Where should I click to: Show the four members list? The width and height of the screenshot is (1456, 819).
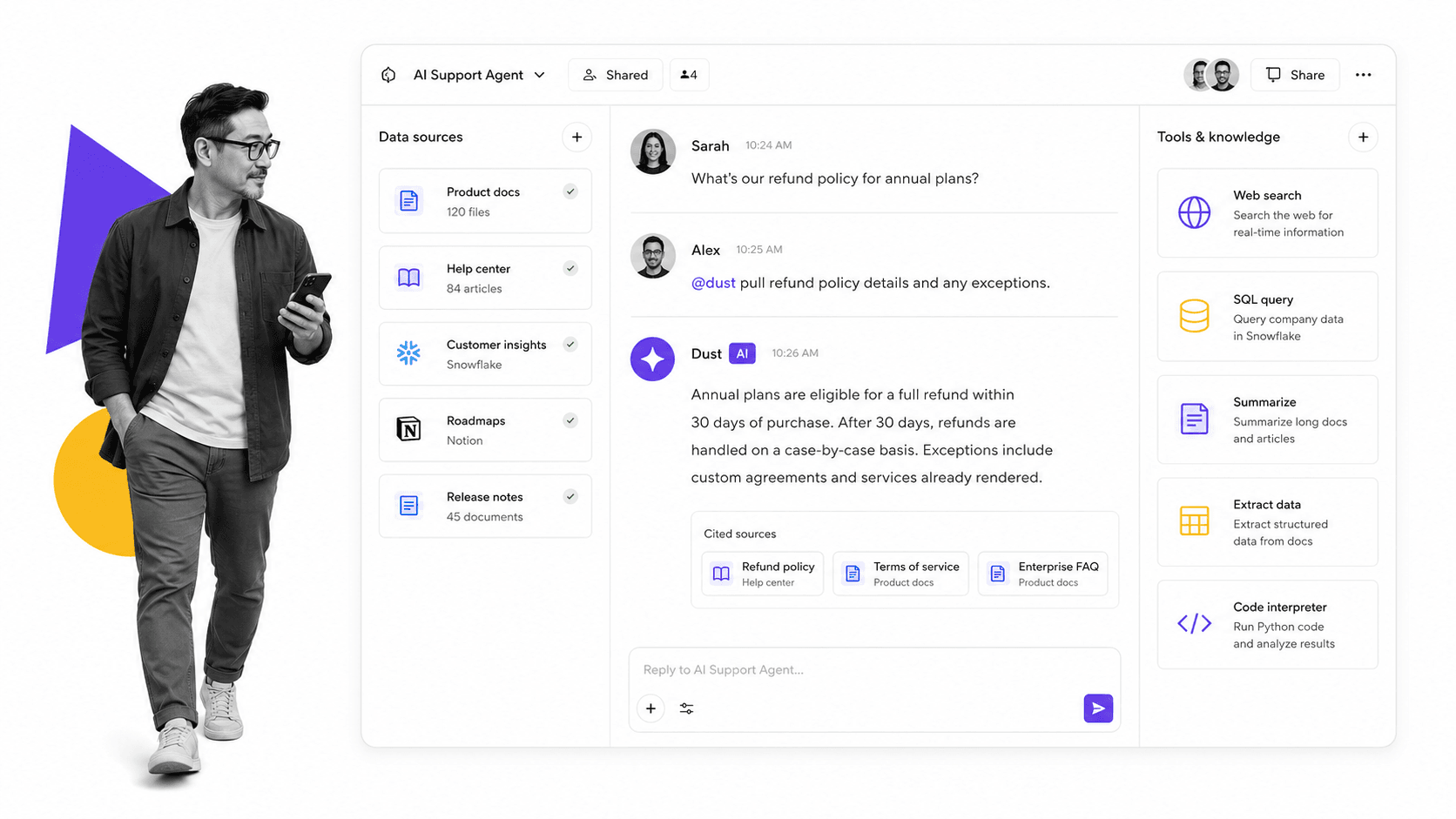tap(689, 75)
